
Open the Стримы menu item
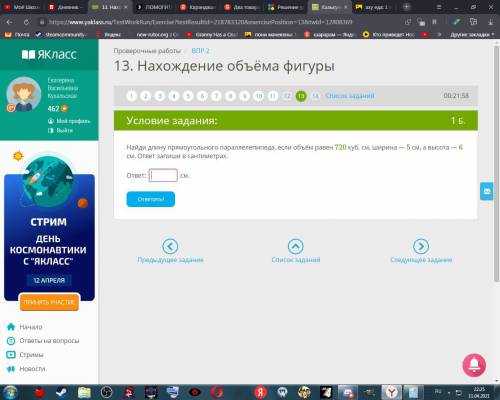click(x=25, y=355)
